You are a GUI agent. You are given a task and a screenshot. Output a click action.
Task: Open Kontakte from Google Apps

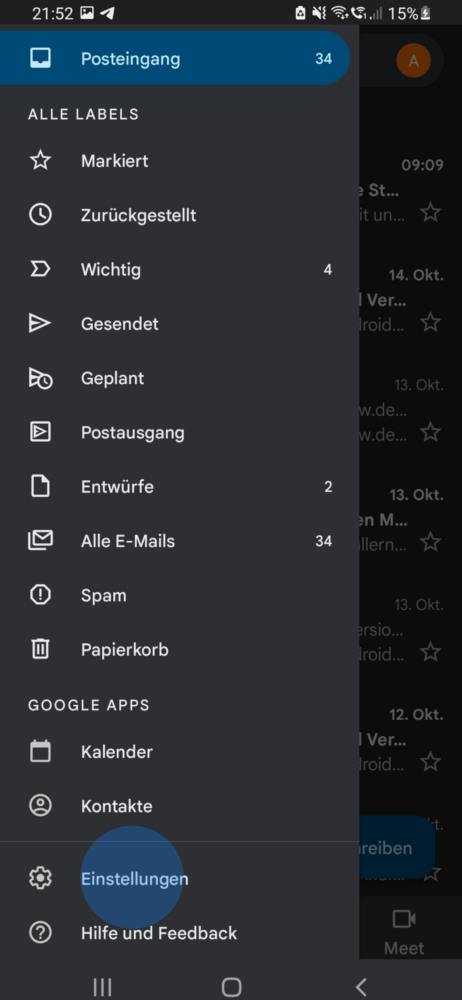(179, 806)
